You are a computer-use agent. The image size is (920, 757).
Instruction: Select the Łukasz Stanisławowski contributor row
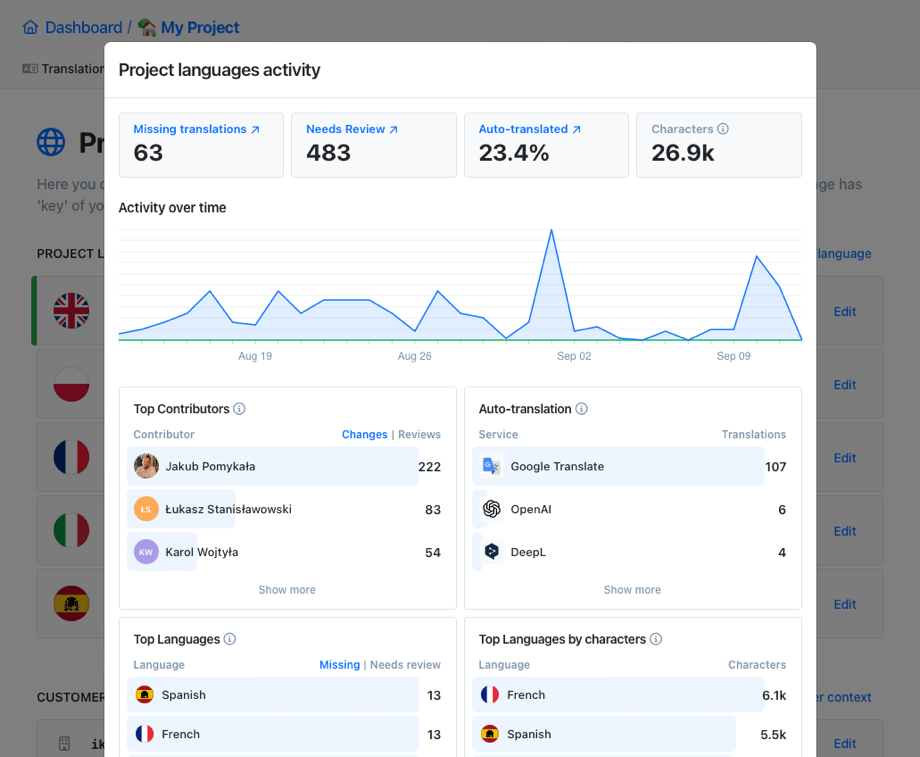click(x=287, y=509)
